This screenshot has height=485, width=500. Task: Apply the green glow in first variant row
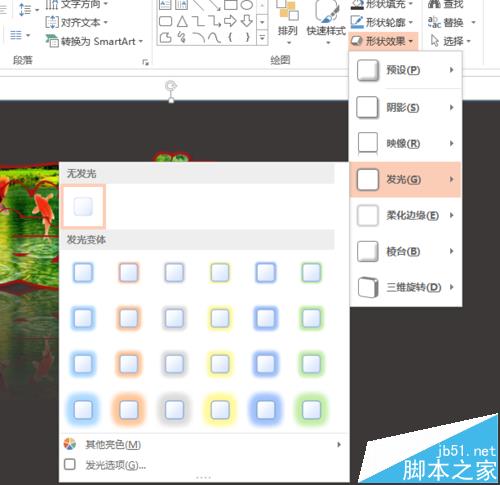[311, 272]
